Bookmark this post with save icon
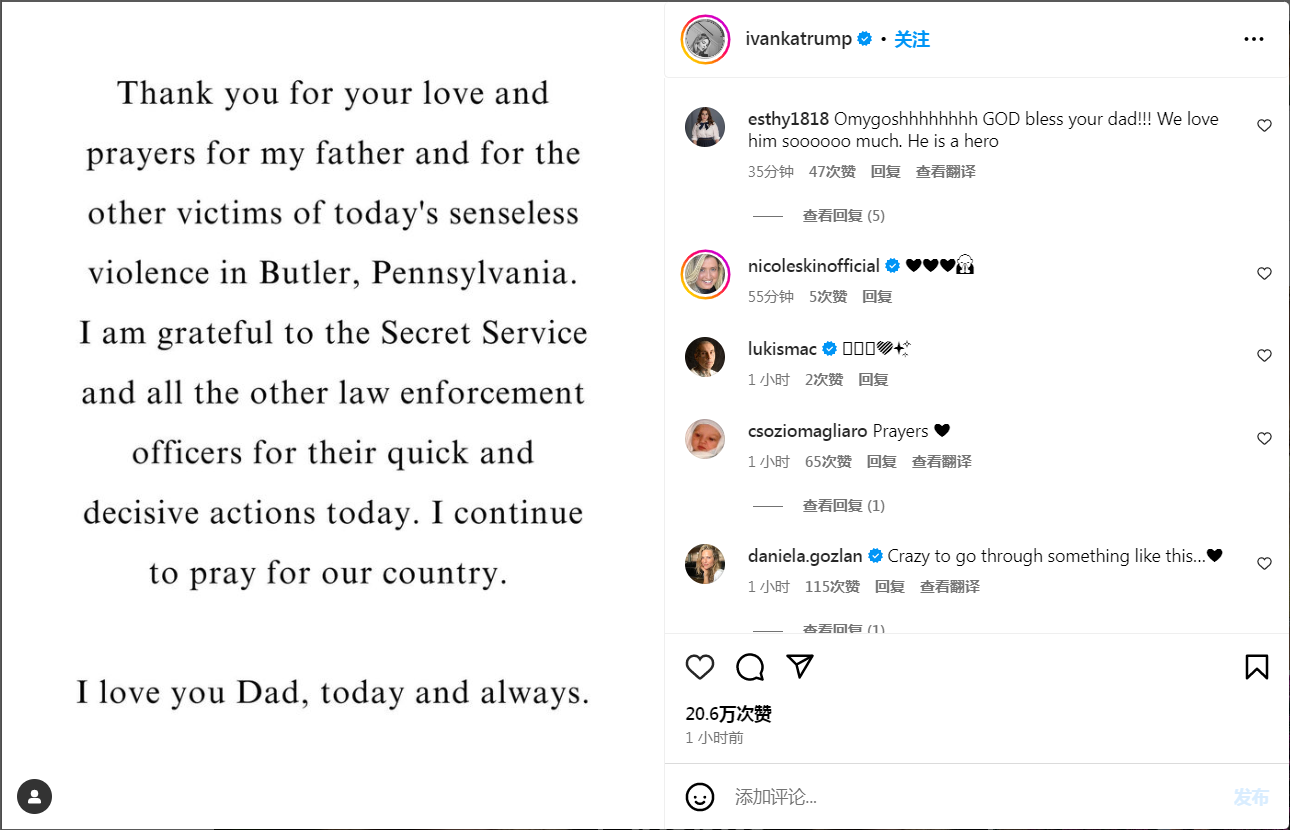The width and height of the screenshot is (1290, 830). [1257, 667]
